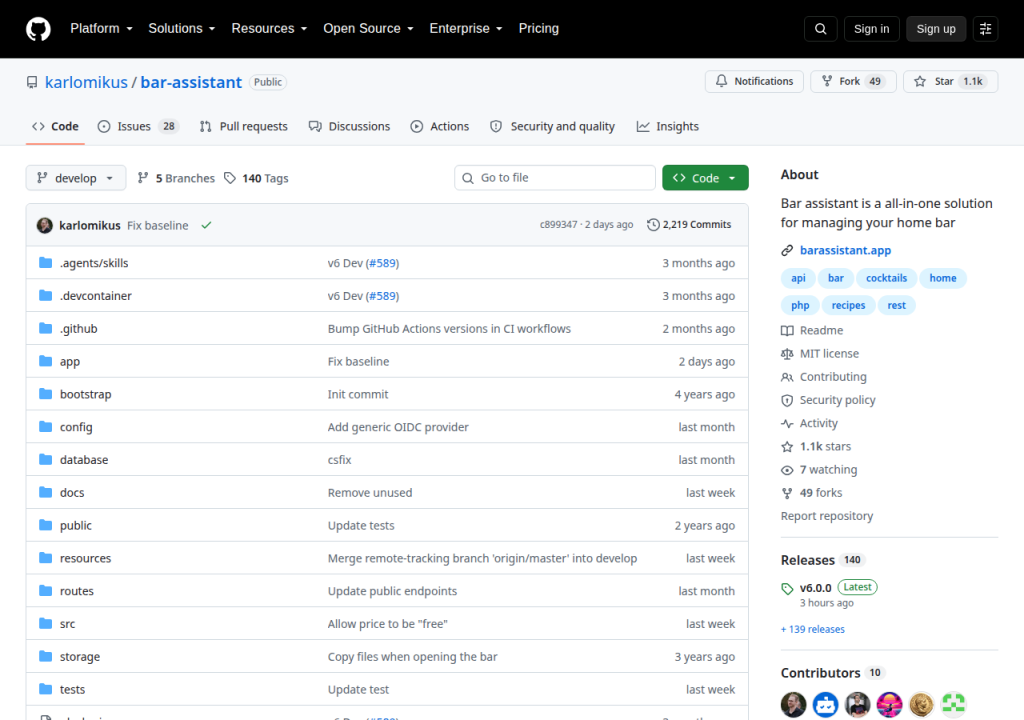Viewport: 1024px width, 720px height.
Task: Click the Notifications button
Action: coord(754,81)
